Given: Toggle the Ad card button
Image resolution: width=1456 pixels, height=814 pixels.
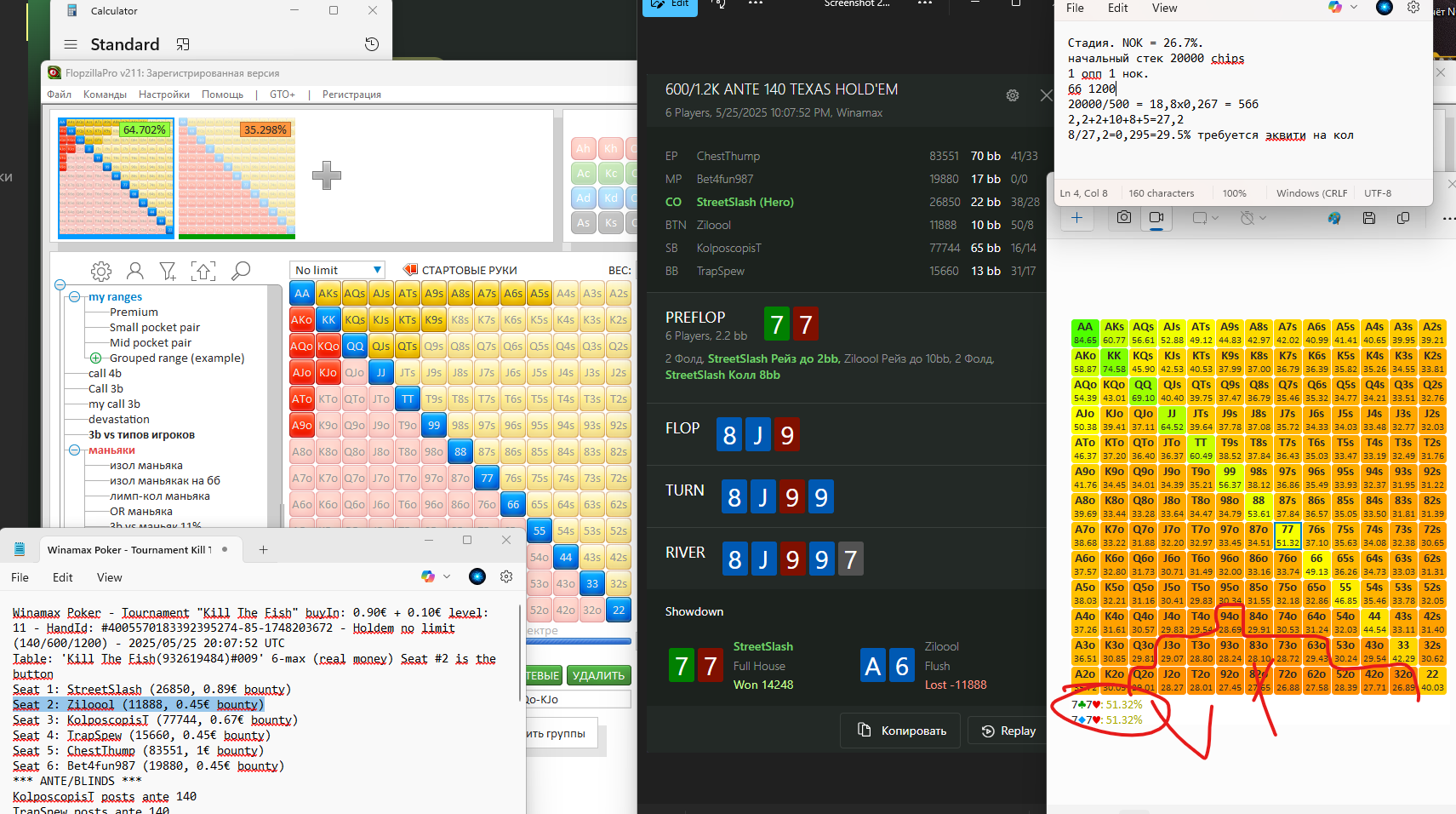Looking at the screenshot, I should coord(583,198).
